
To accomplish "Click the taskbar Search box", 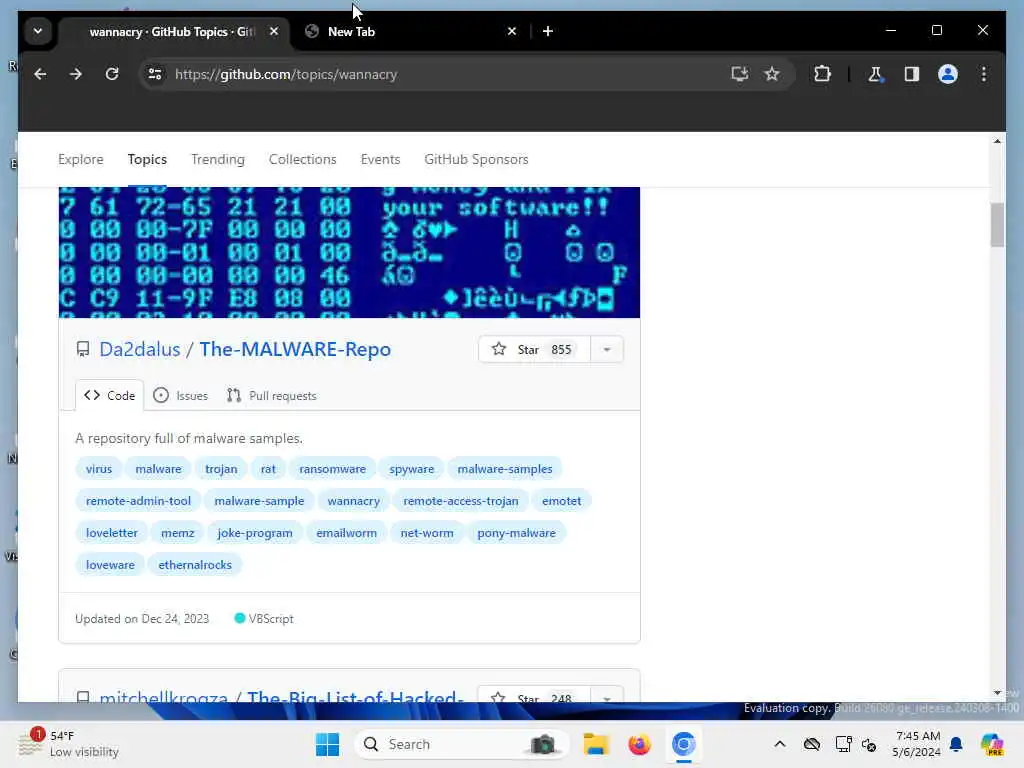I will click(x=461, y=744).
